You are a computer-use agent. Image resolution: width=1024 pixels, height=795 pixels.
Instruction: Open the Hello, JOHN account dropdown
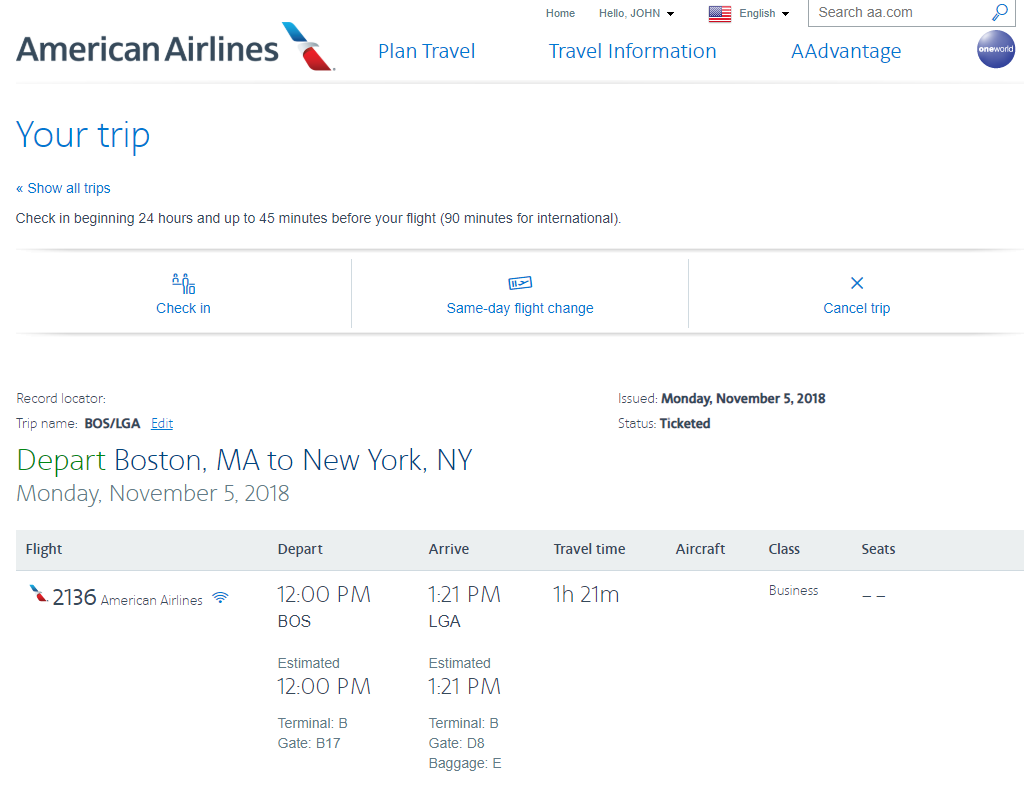pyautogui.click(x=636, y=13)
